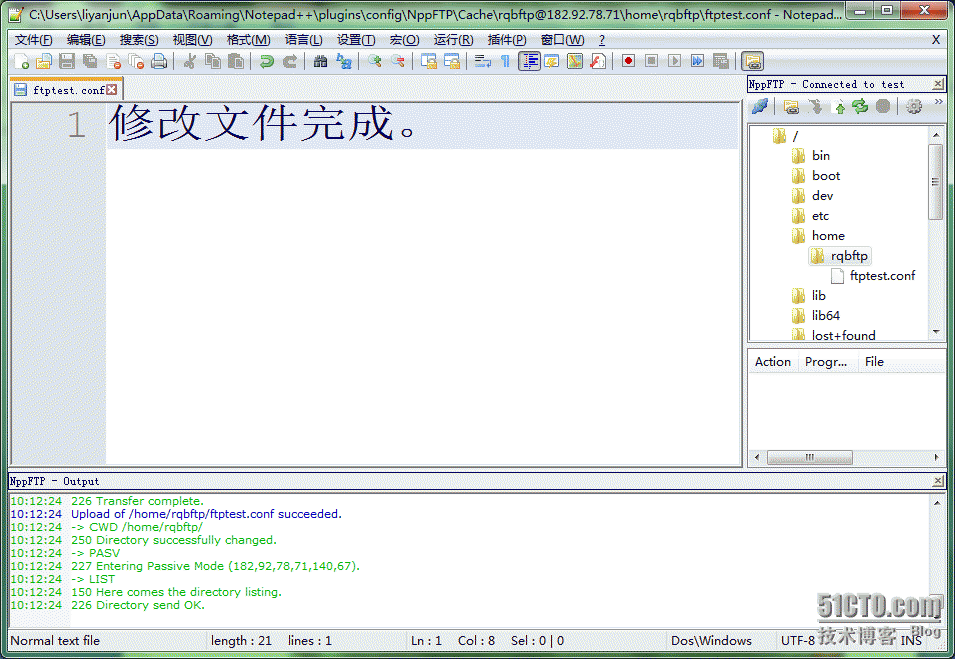The height and width of the screenshot is (659, 955).
Task: Click the Zoom Out magnifier icon
Action: [x=398, y=62]
